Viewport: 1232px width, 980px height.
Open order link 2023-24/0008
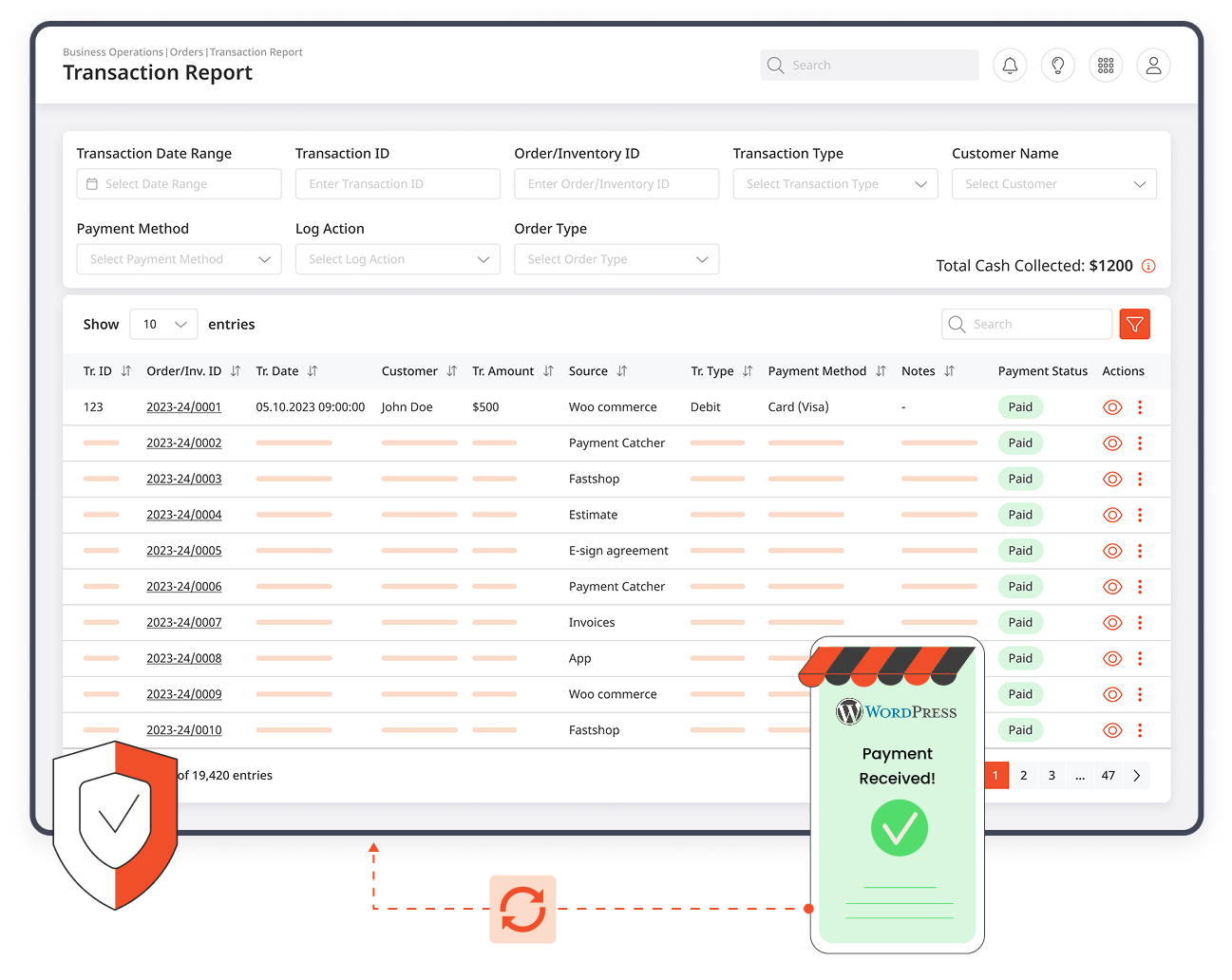pyautogui.click(x=184, y=659)
